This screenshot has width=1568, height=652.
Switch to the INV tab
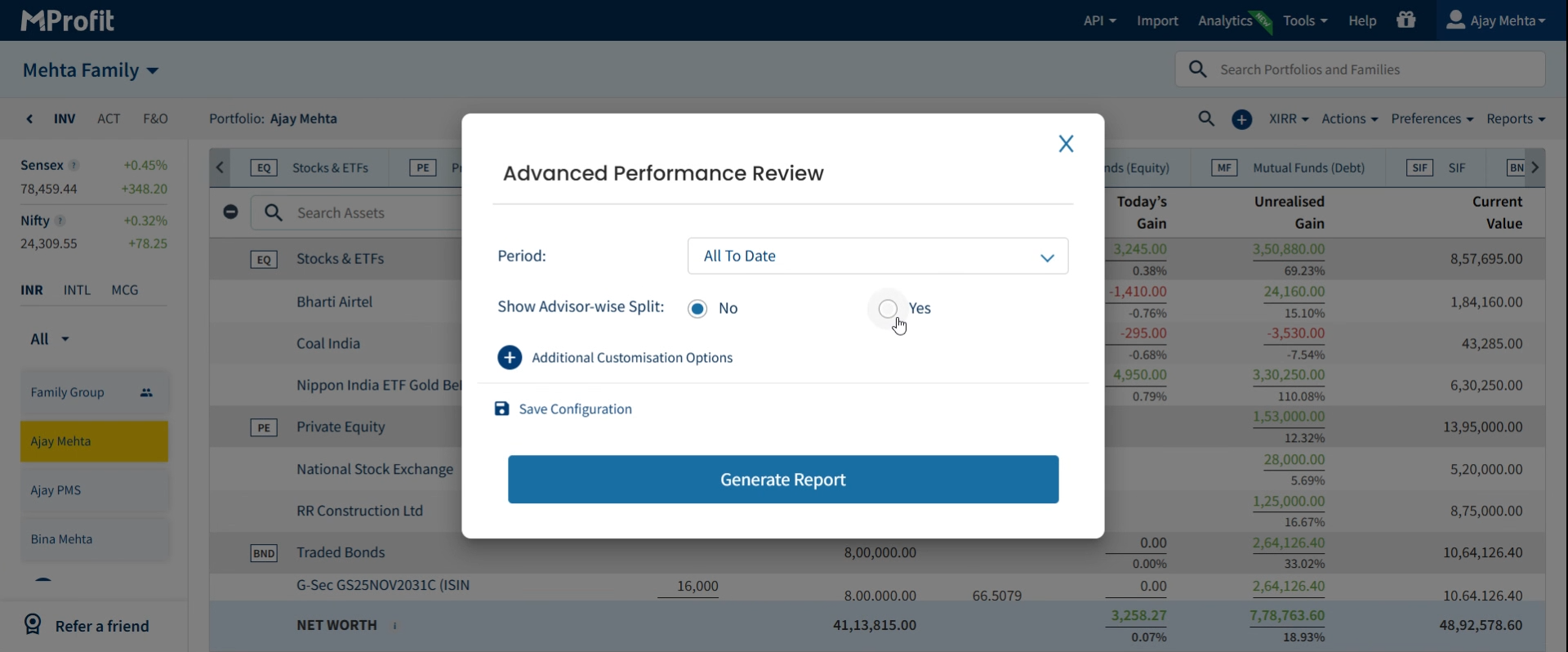pos(65,118)
